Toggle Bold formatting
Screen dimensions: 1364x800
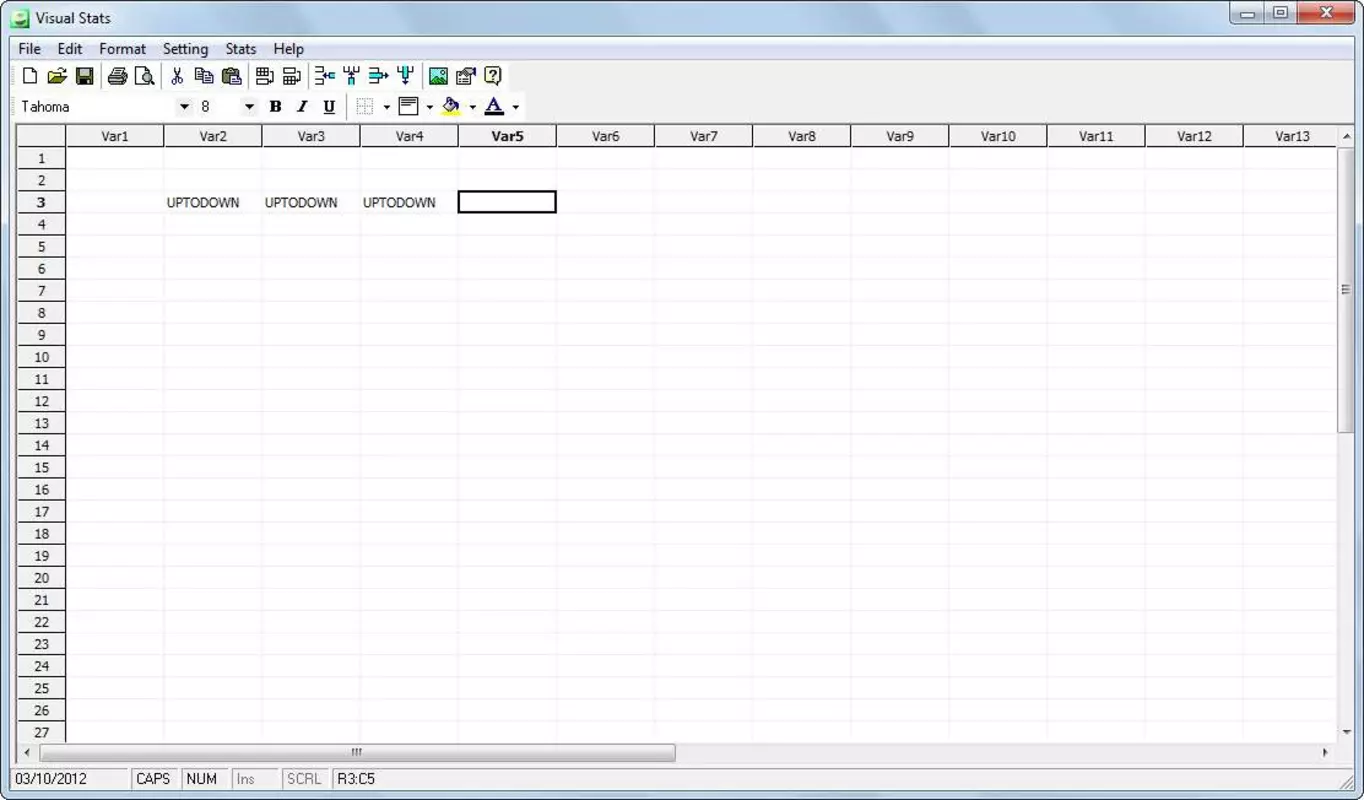pyautogui.click(x=276, y=106)
